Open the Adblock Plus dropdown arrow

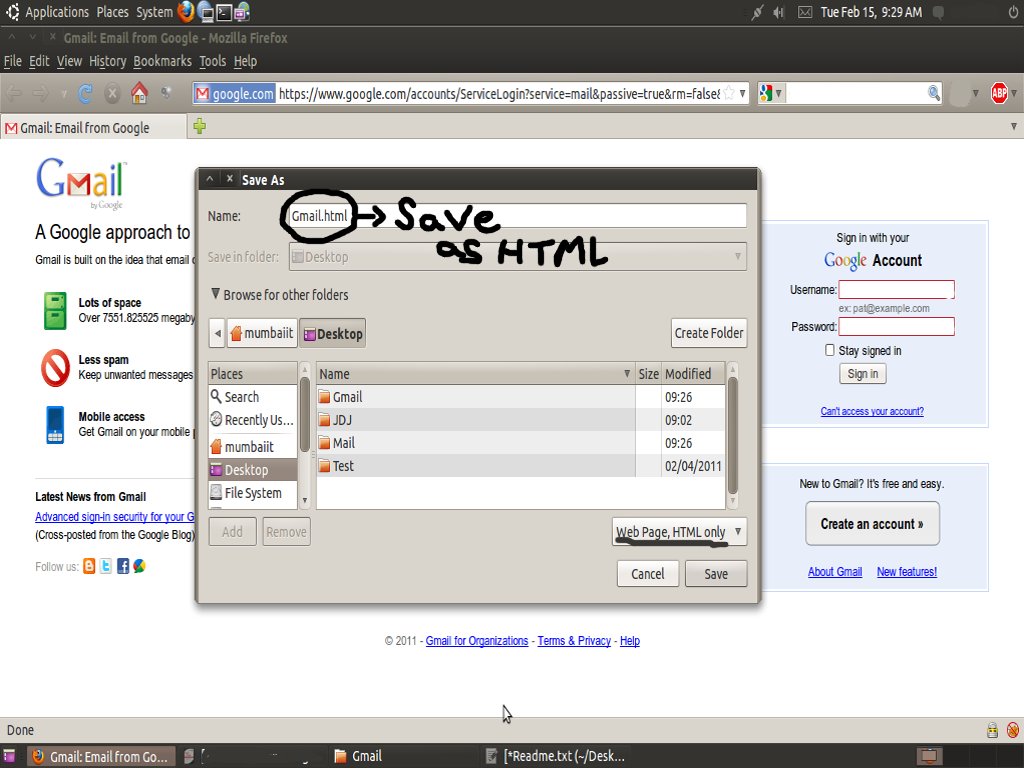click(x=1014, y=93)
